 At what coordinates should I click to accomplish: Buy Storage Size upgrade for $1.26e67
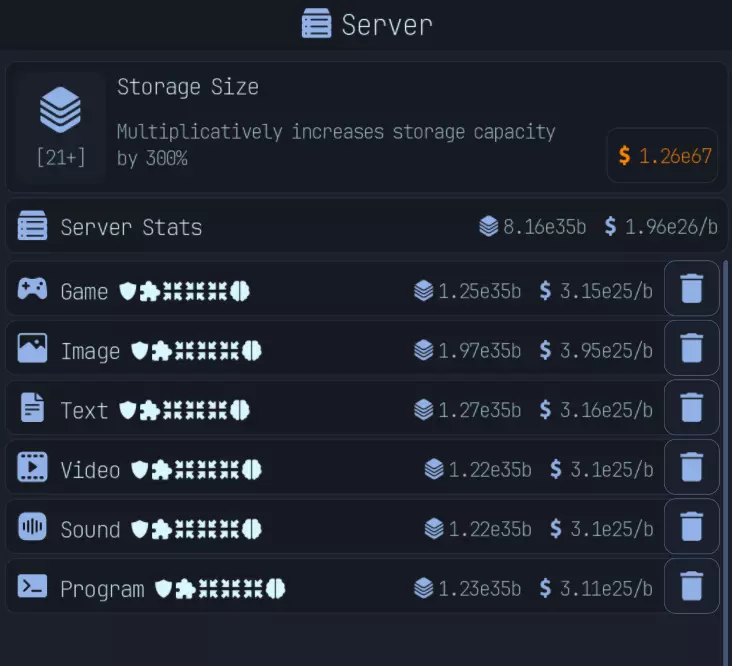coord(662,156)
